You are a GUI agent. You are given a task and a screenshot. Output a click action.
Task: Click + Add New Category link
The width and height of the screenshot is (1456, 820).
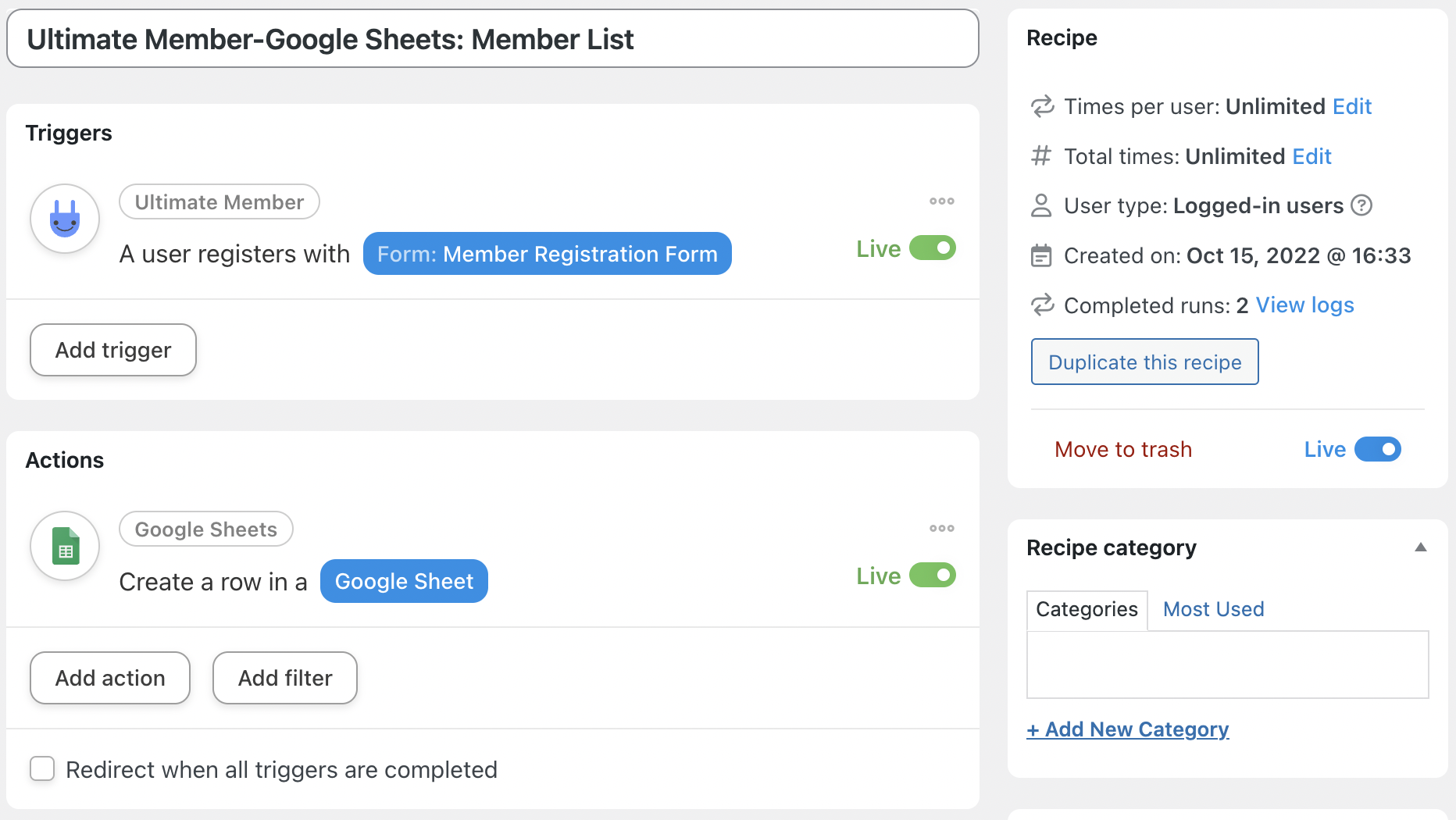pyautogui.click(x=1127, y=729)
